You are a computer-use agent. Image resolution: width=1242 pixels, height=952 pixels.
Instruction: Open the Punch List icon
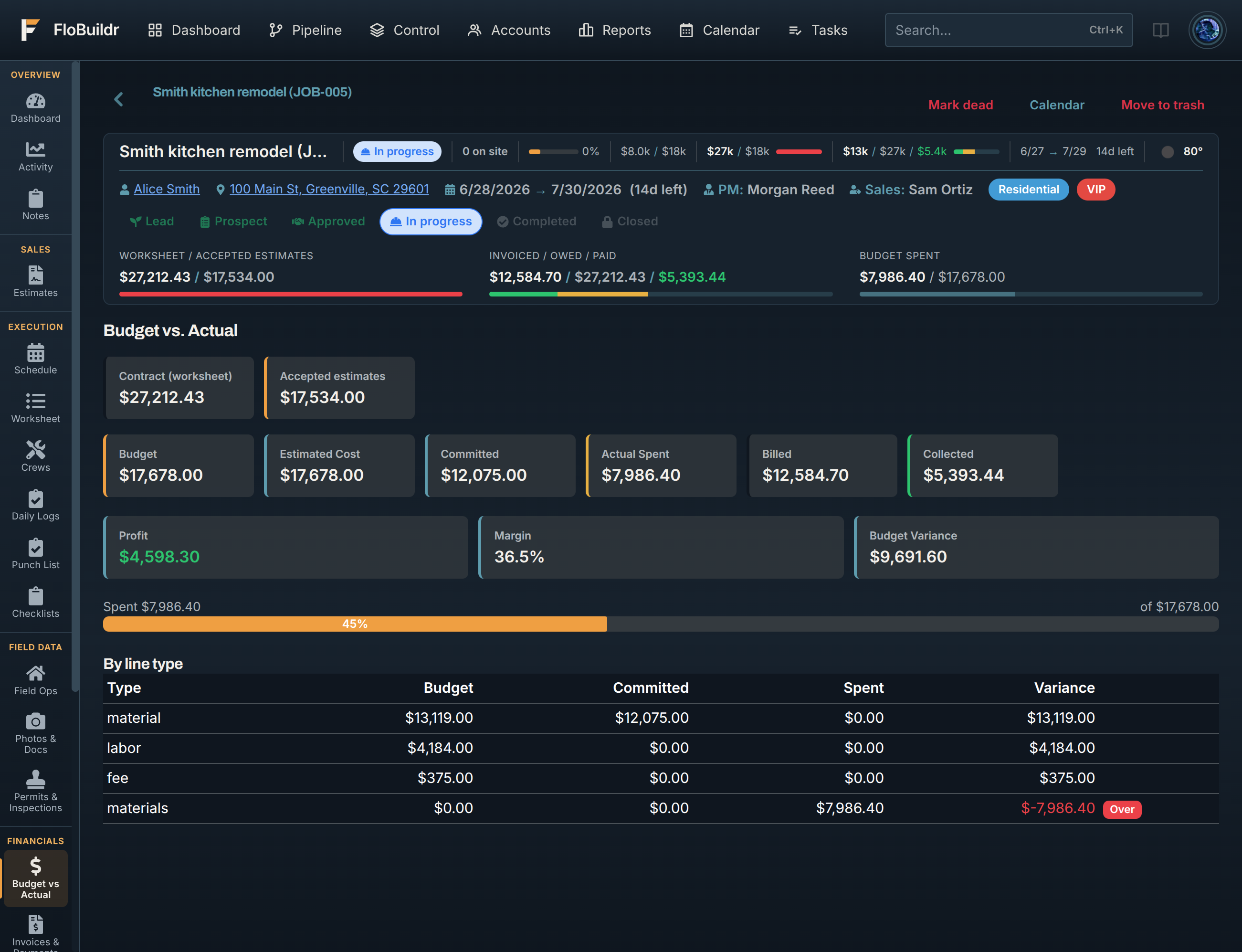pos(36,548)
